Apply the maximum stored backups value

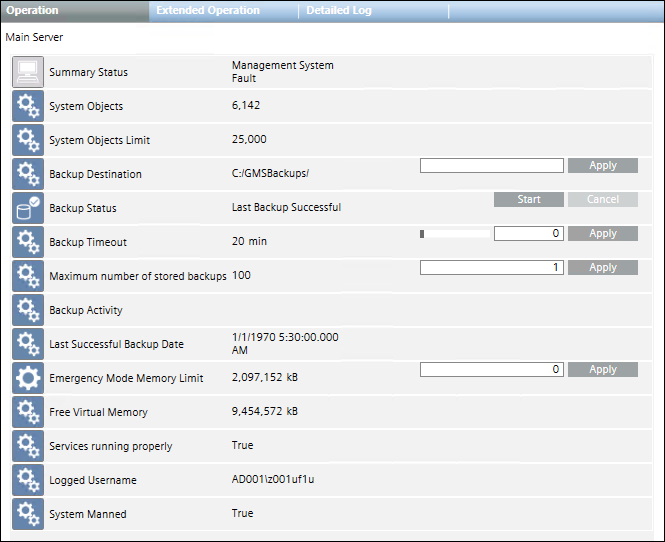point(602,268)
